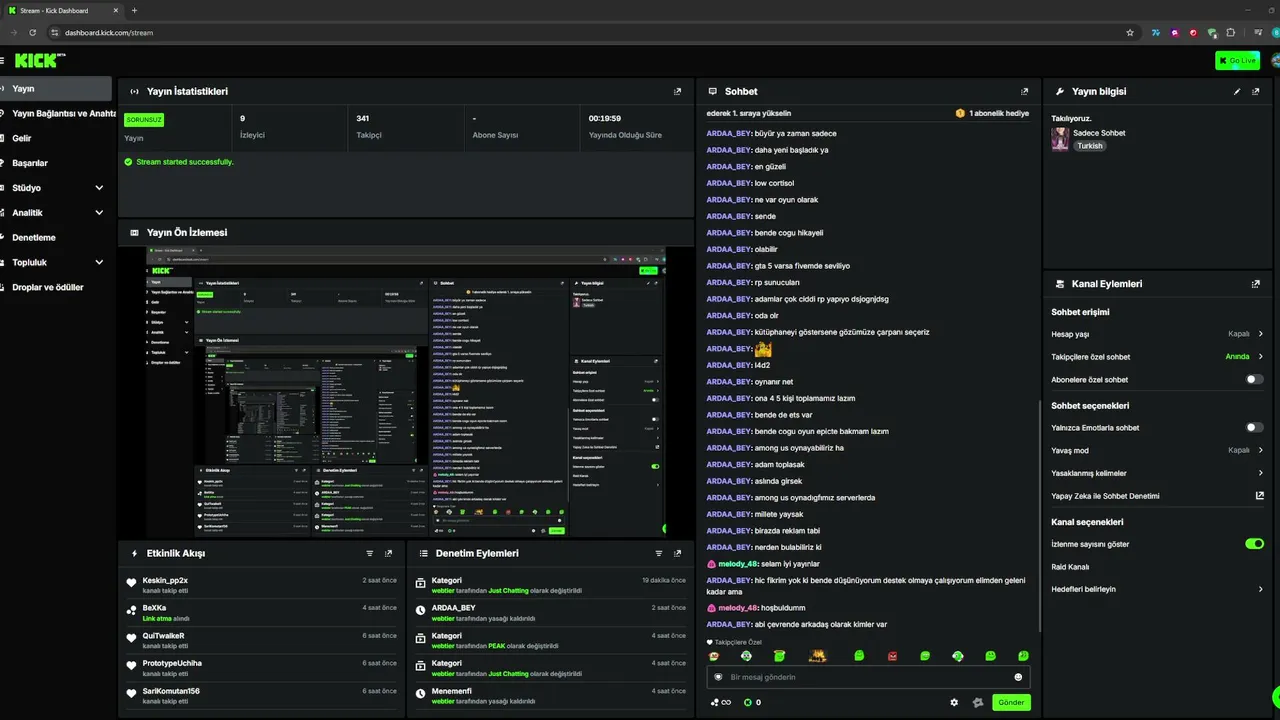Click the Sadece Sohbet category thumbnail

coord(1060,139)
